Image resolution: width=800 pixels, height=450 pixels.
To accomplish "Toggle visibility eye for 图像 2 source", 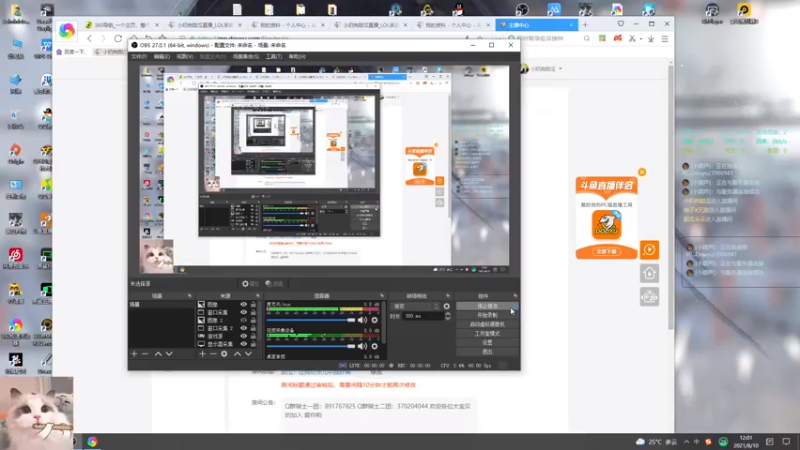I will coord(243,320).
